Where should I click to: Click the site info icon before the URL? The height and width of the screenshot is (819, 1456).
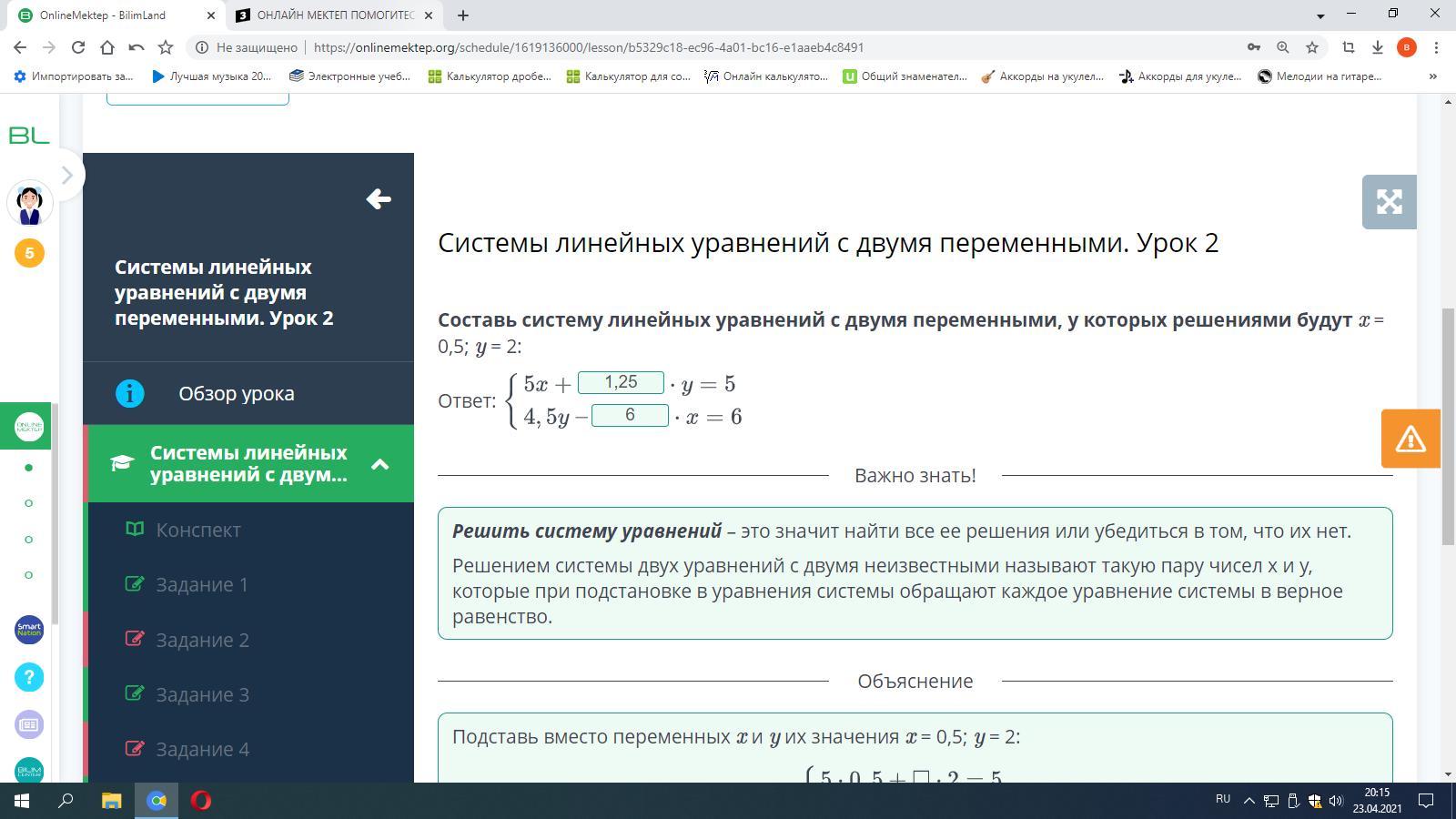pyautogui.click(x=202, y=47)
